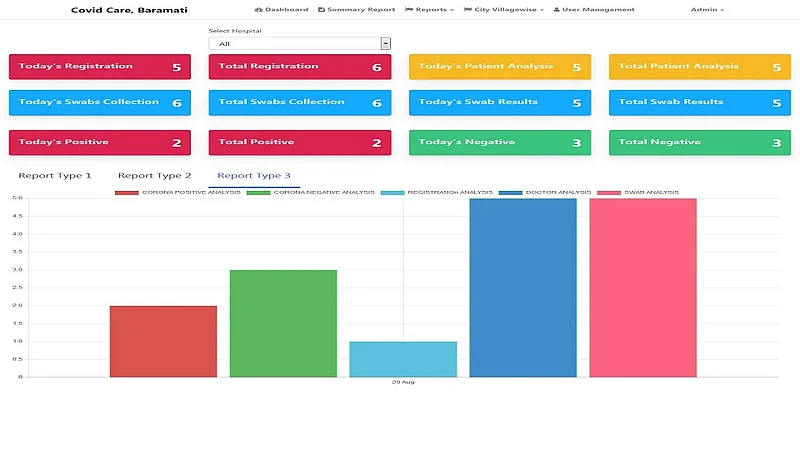Toggle Corona Negative Analysis legend swatch
Image resolution: width=800 pixels, height=450 pixels.
pos(258,193)
